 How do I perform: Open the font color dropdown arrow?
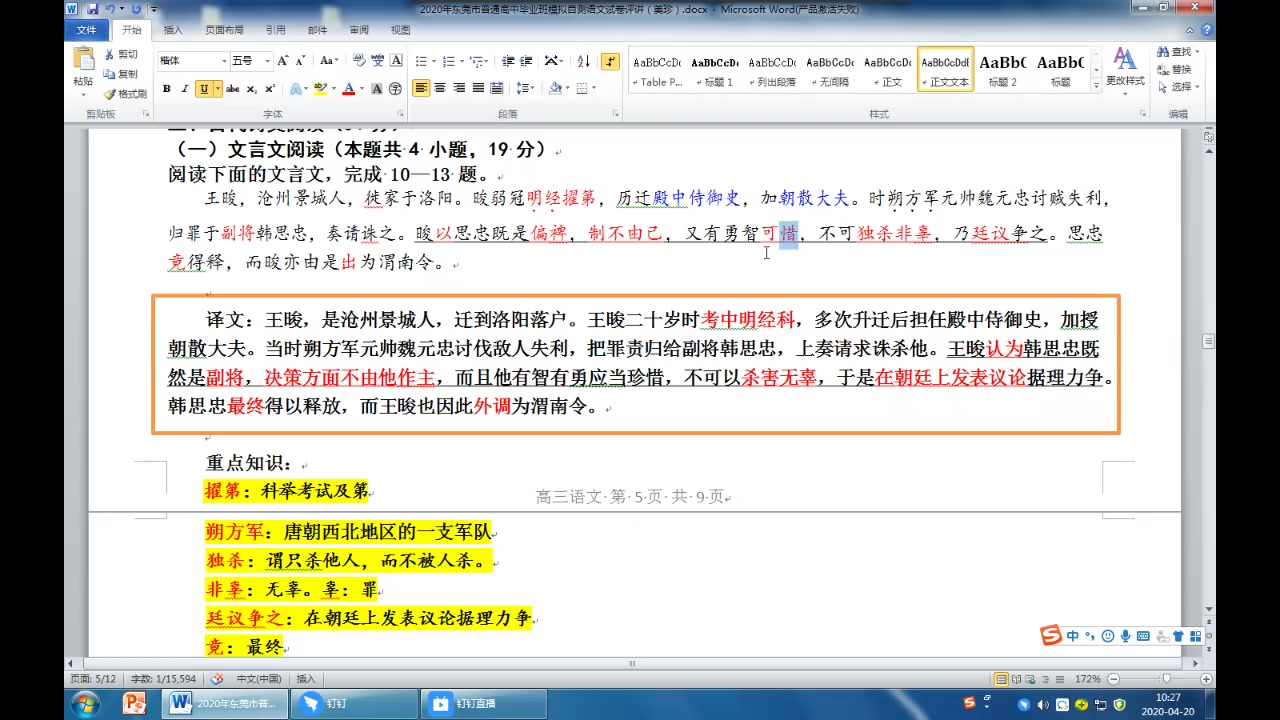click(x=361, y=89)
